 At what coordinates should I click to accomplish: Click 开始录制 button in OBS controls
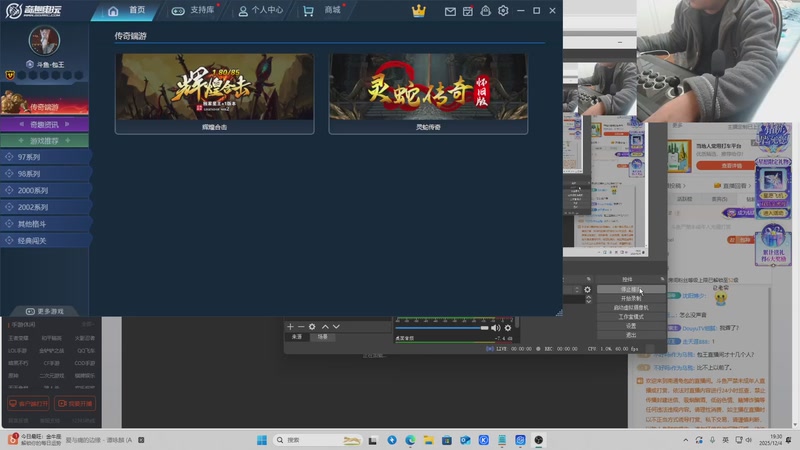pos(631,298)
